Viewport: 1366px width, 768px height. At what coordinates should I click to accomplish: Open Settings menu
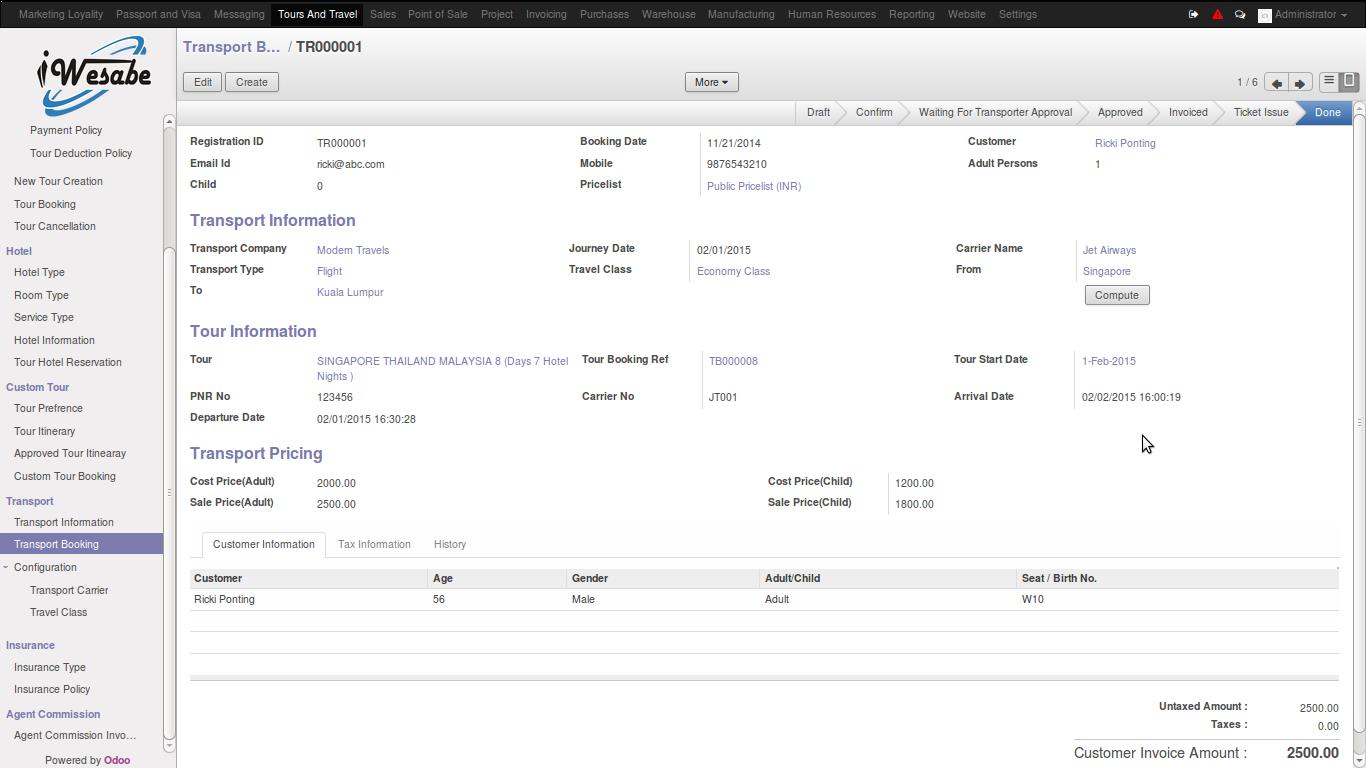[x=1018, y=15]
